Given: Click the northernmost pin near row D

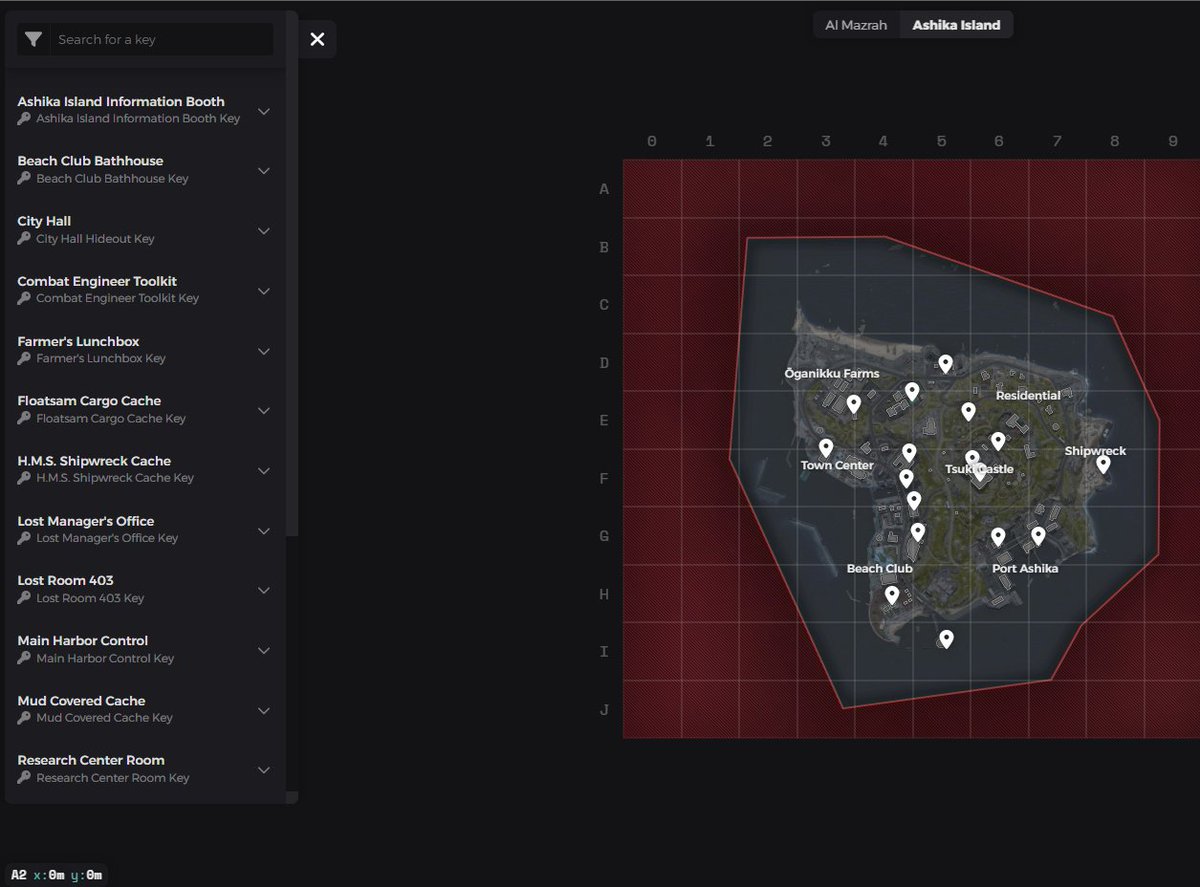Looking at the screenshot, I should [945, 364].
